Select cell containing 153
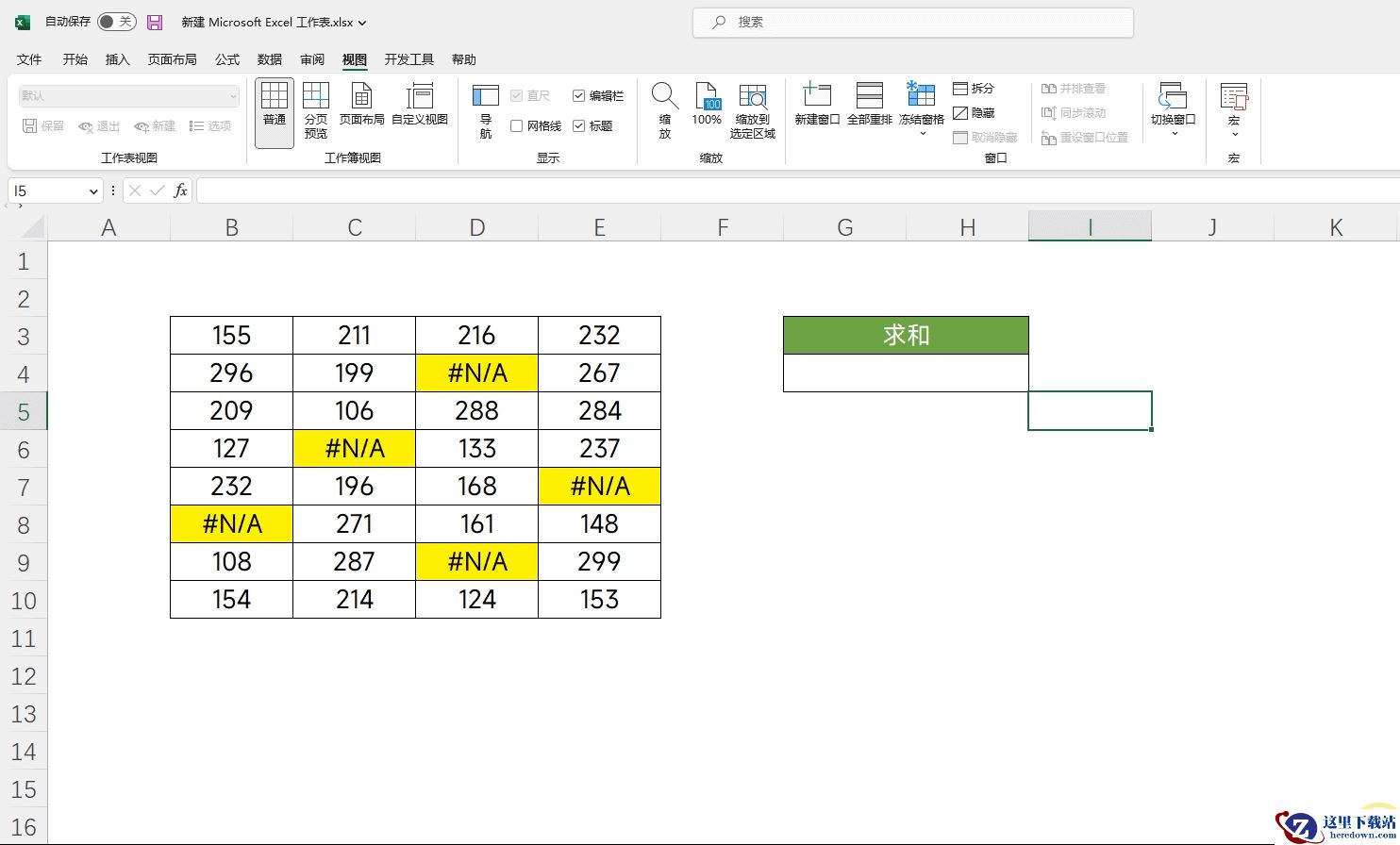The width and height of the screenshot is (1400, 845). (x=599, y=599)
